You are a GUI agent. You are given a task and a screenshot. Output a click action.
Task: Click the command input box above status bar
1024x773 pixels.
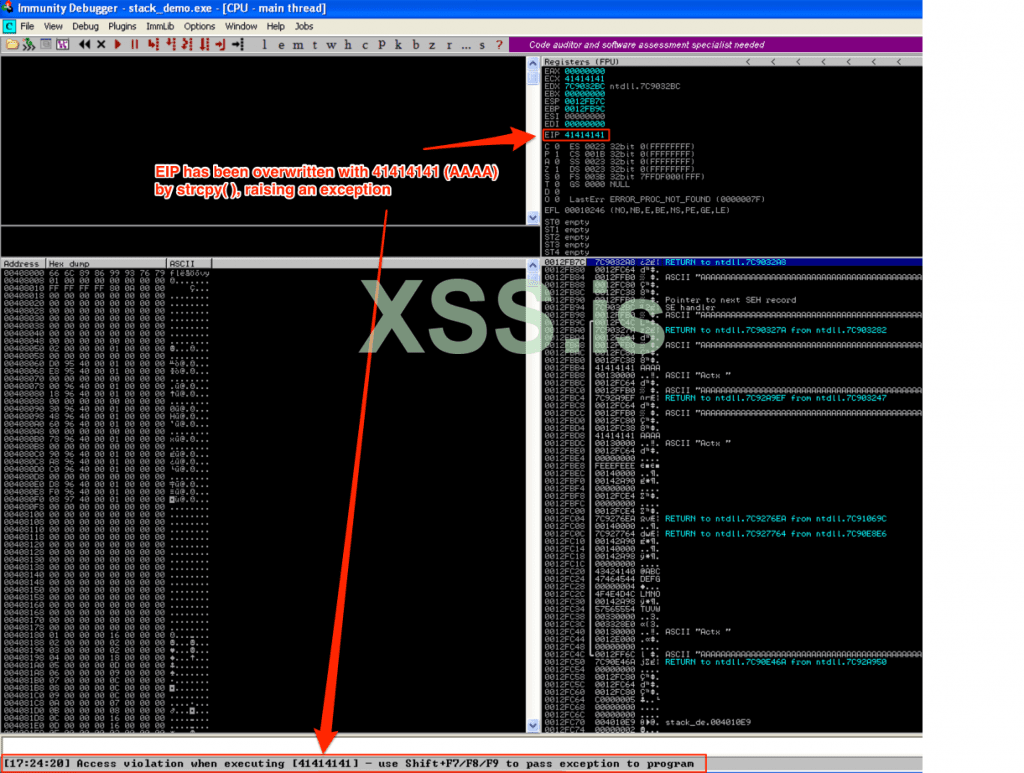(461, 746)
